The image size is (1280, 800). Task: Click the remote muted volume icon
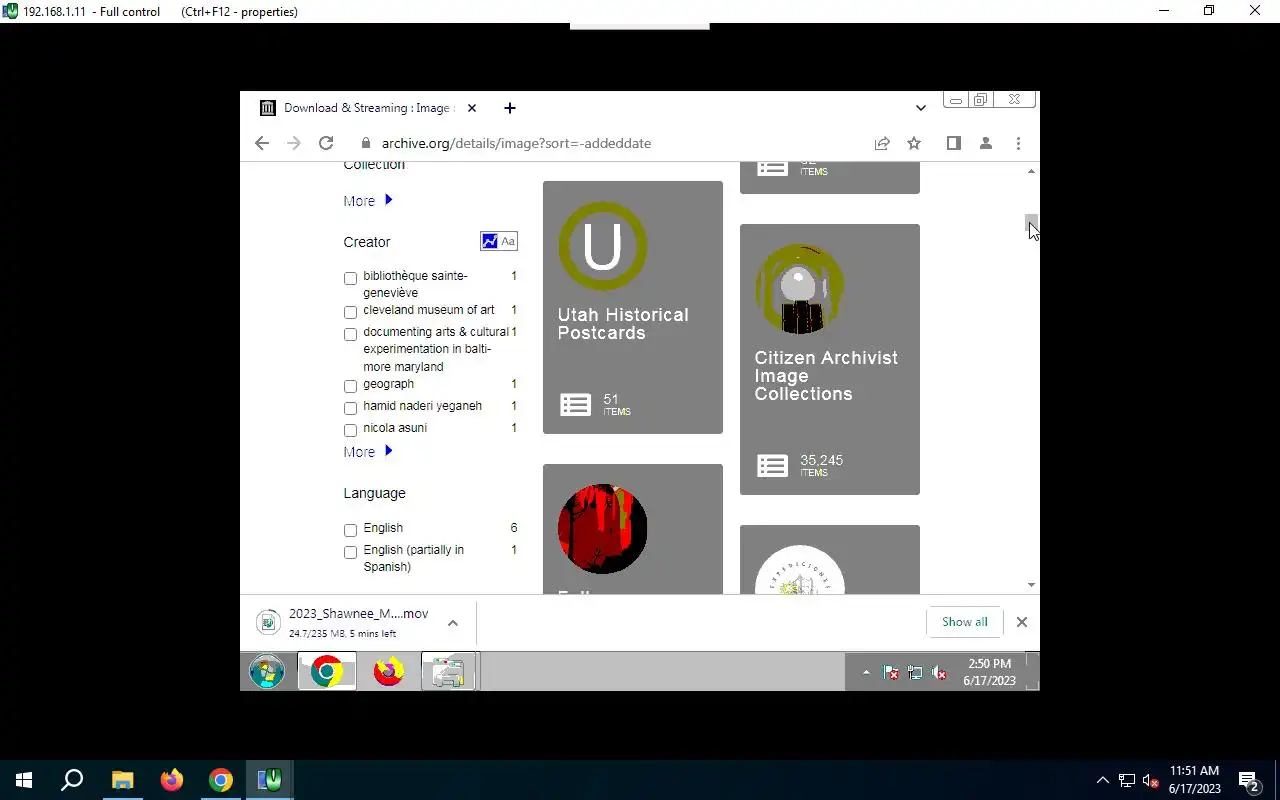click(x=939, y=673)
